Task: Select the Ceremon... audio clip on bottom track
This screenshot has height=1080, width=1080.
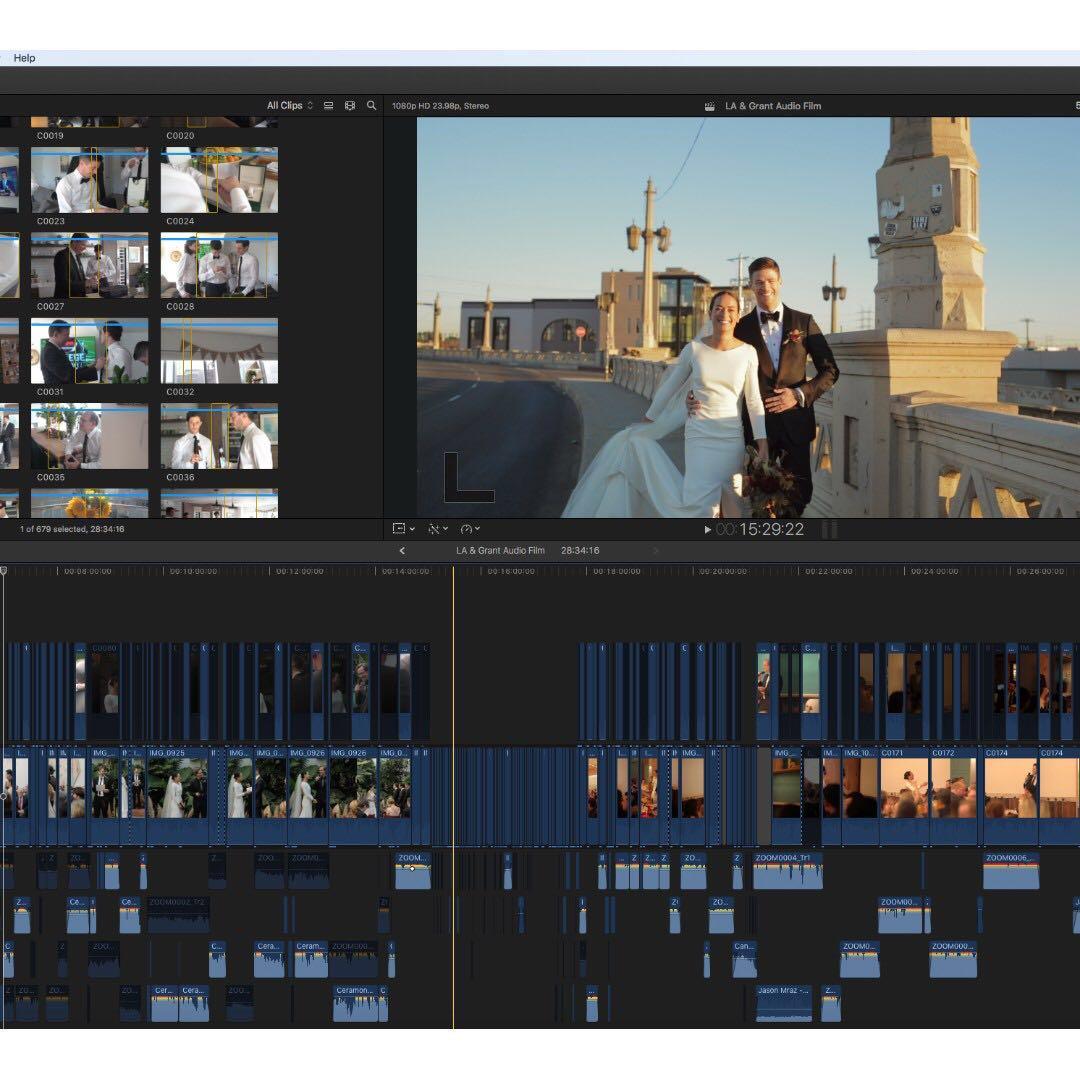Action: (x=357, y=1004)
